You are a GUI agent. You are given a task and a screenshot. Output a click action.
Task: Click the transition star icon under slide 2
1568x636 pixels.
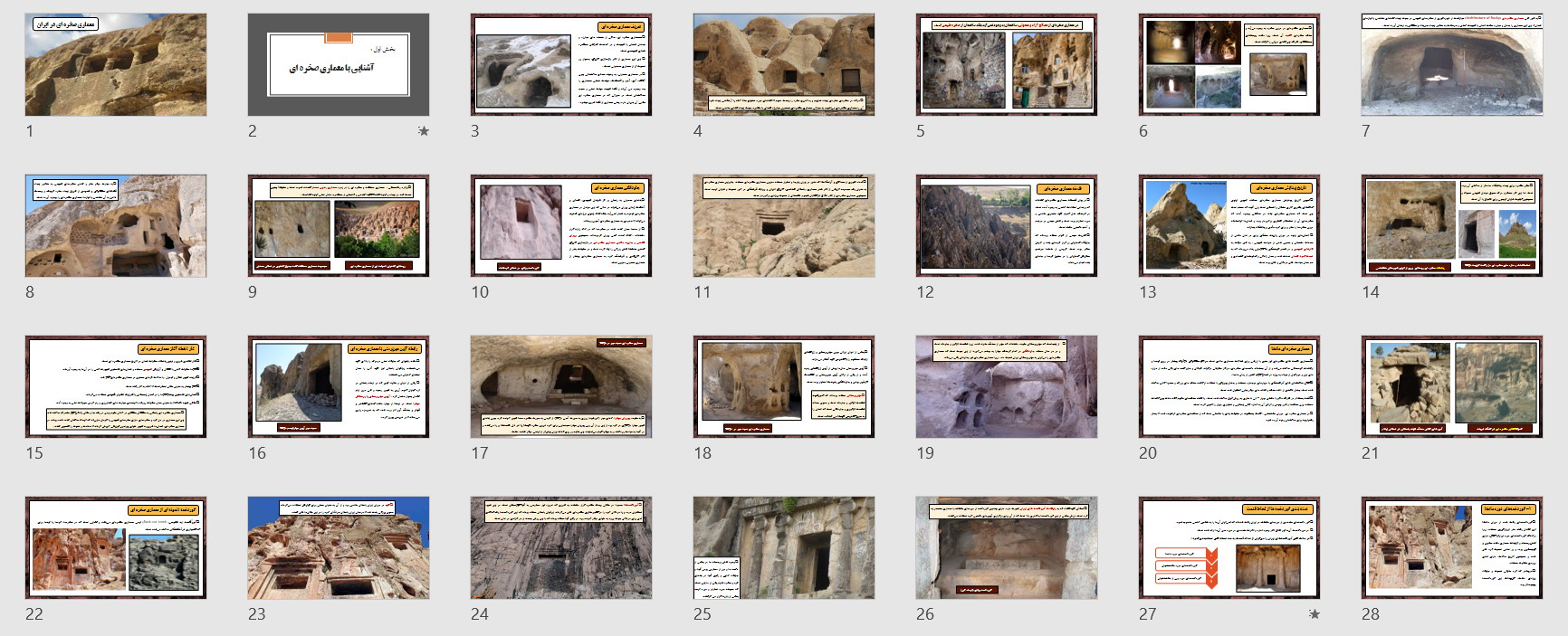423,131
